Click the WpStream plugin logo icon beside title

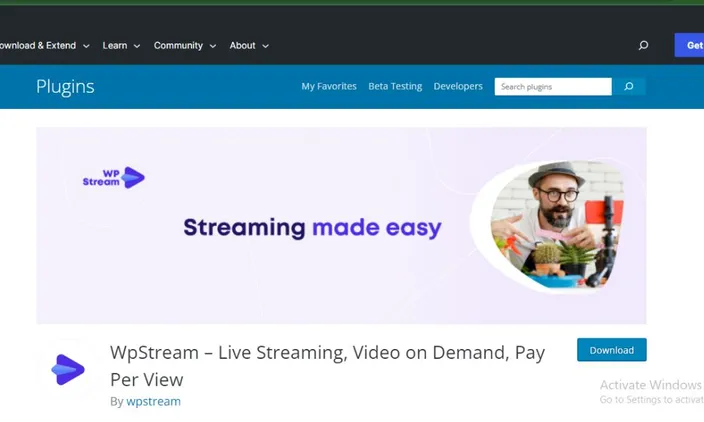pos(68,369)
